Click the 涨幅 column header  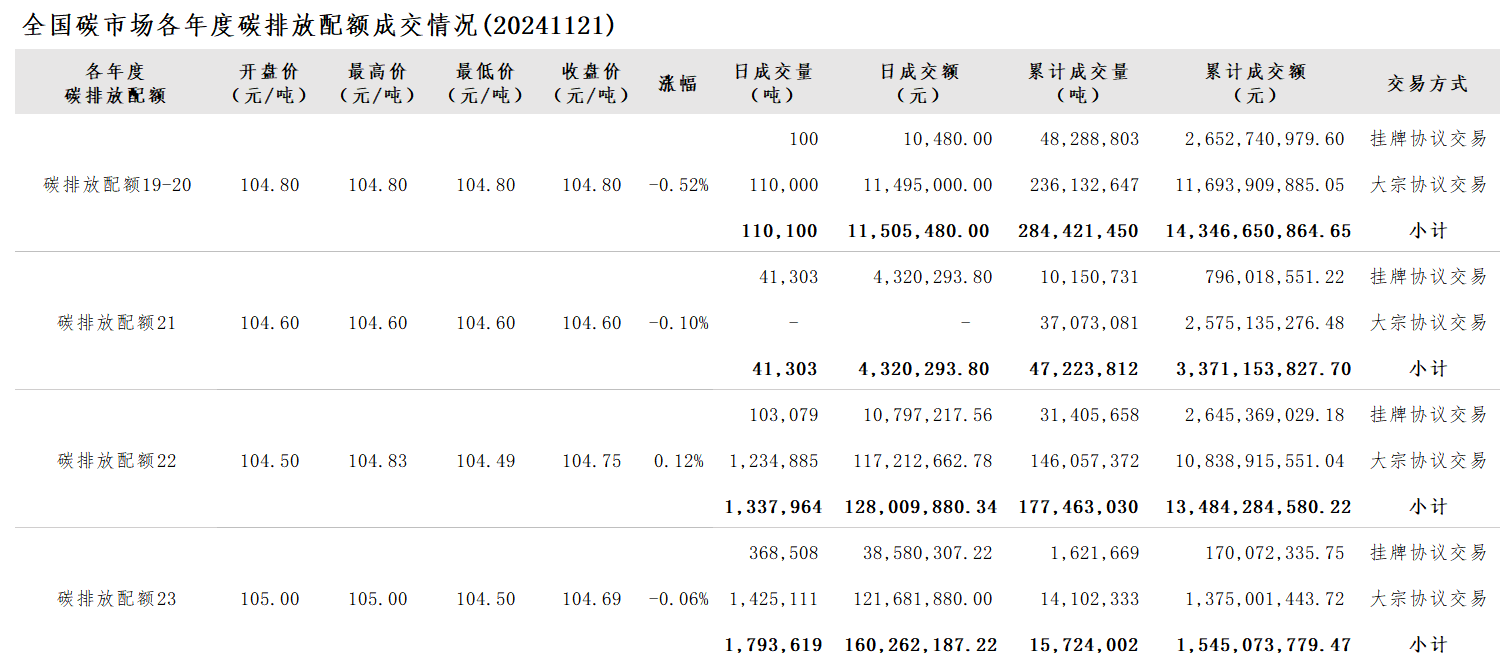click(678, 84)
